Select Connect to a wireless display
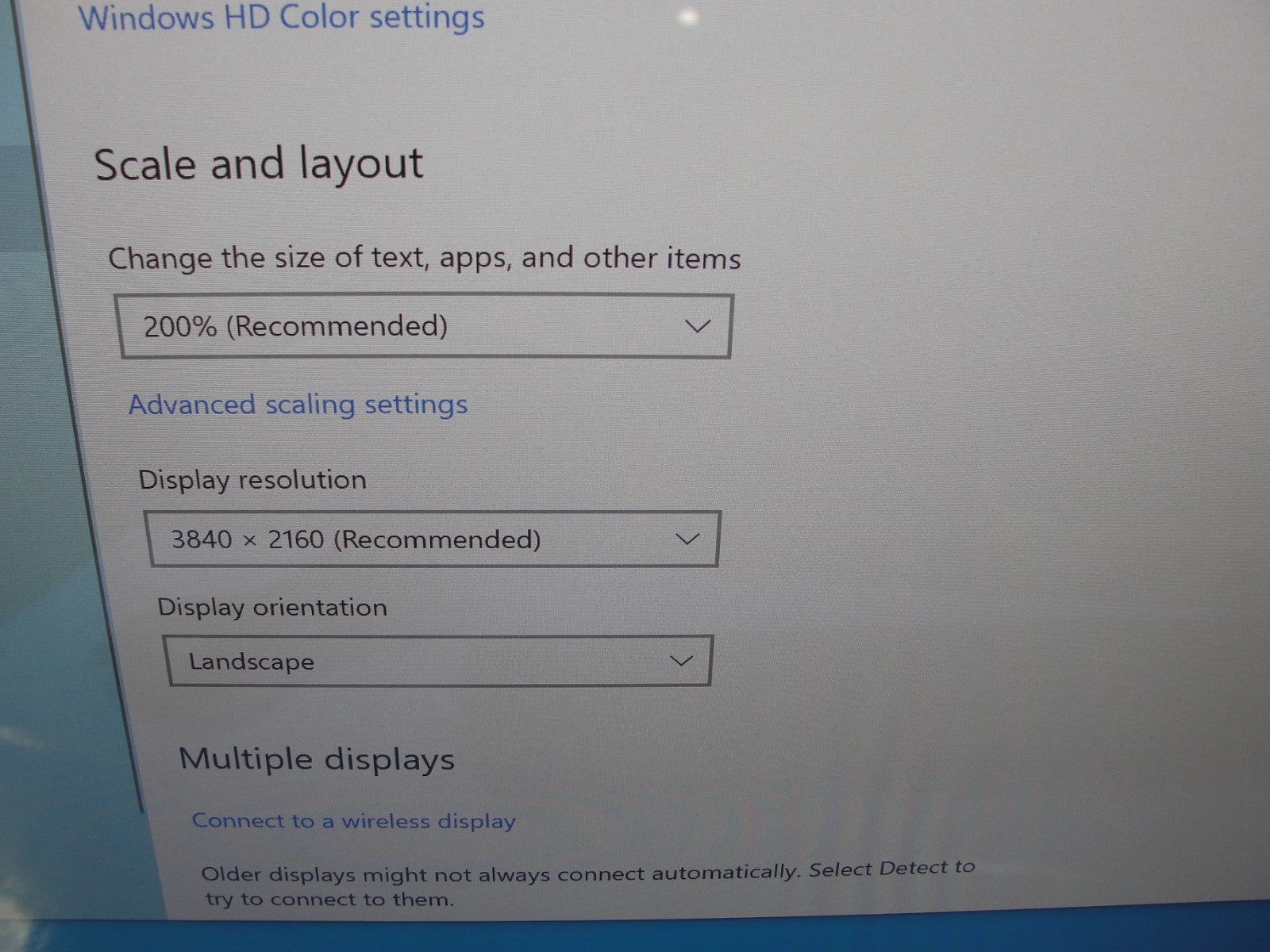This screenshot has height=952, width=1270. pyautogui.click(x=354, y=821)
